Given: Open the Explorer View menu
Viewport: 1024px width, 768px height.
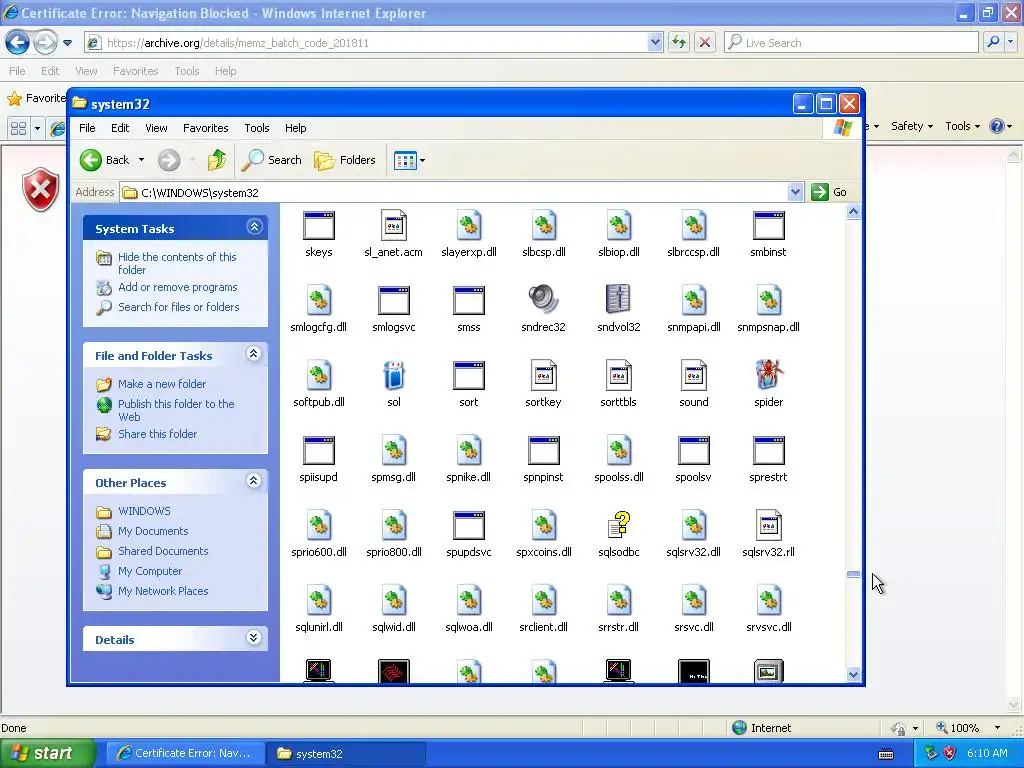Looking at the screenshot, I should coord(156,128).
